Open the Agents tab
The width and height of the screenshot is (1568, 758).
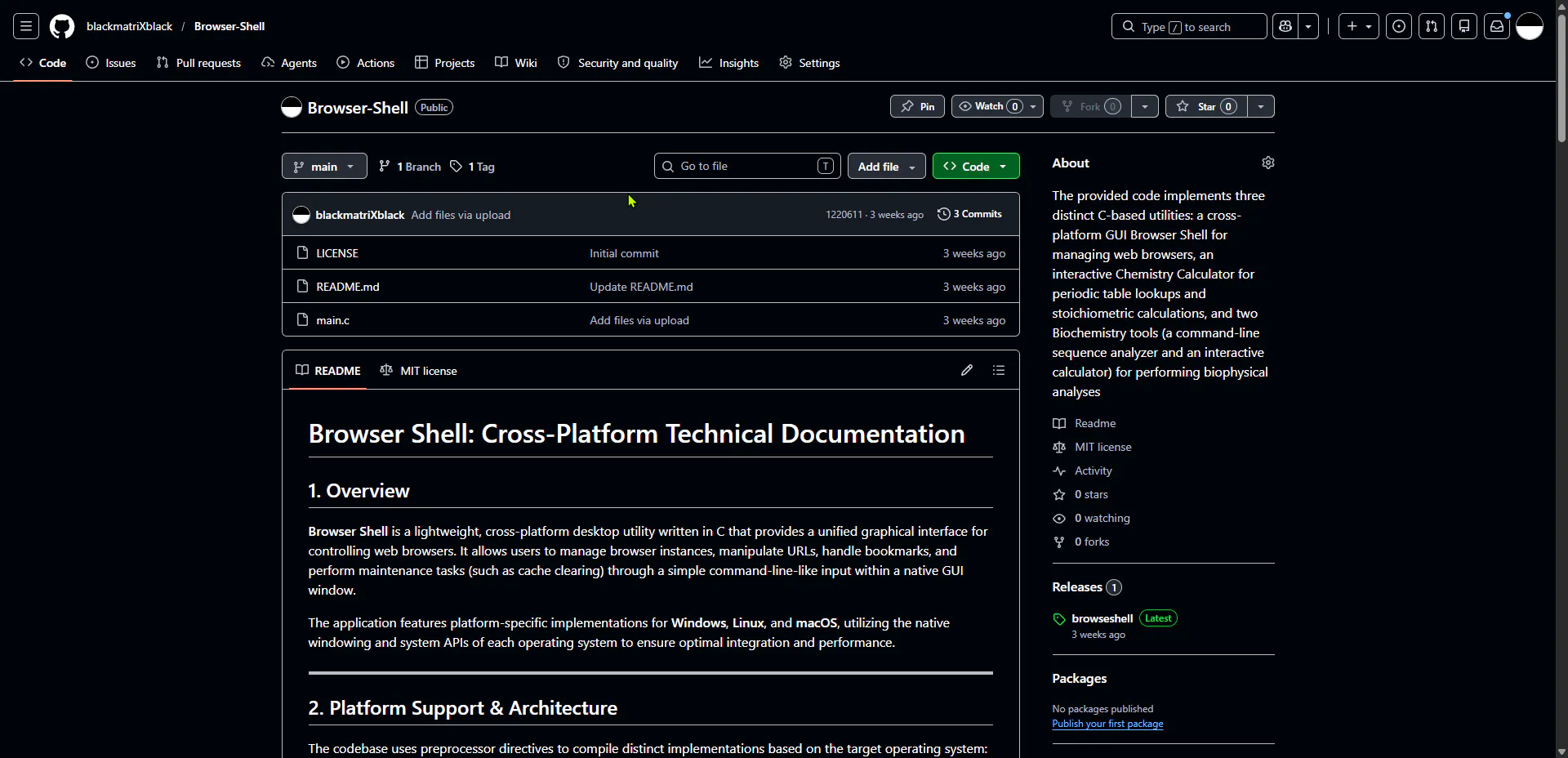(x=289, y=63)
